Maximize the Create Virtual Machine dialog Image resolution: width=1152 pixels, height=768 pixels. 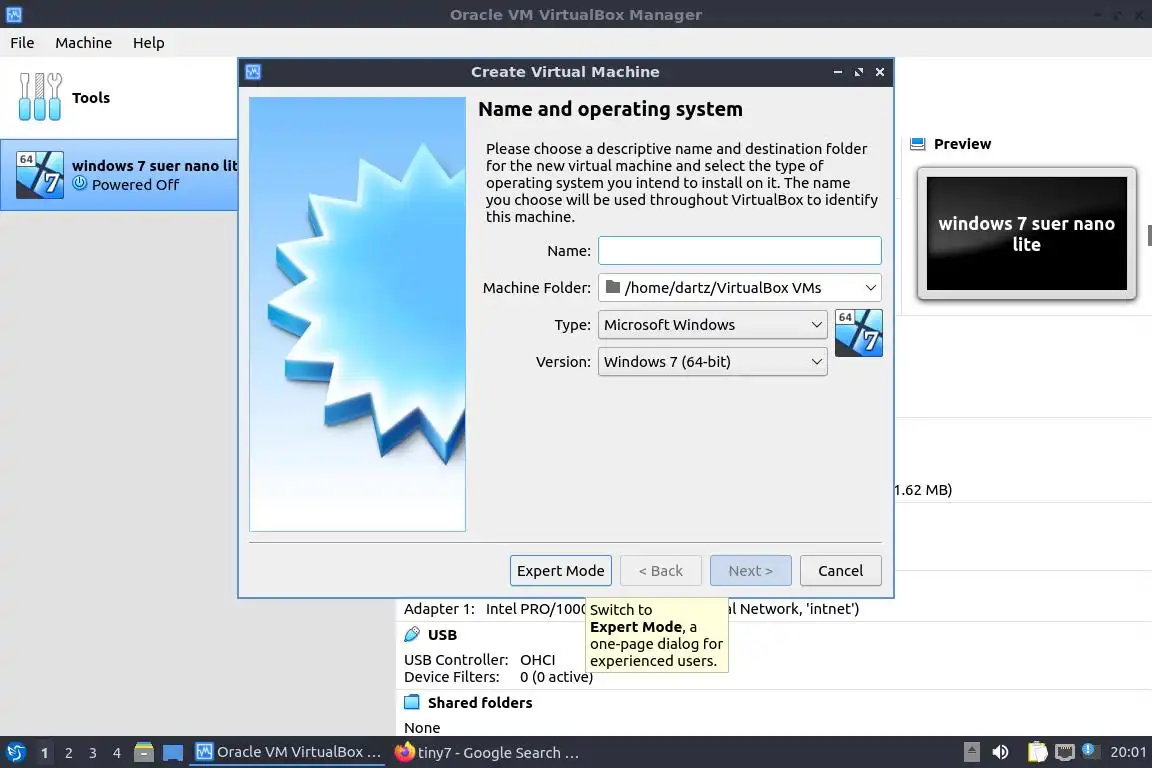point(859,72)
